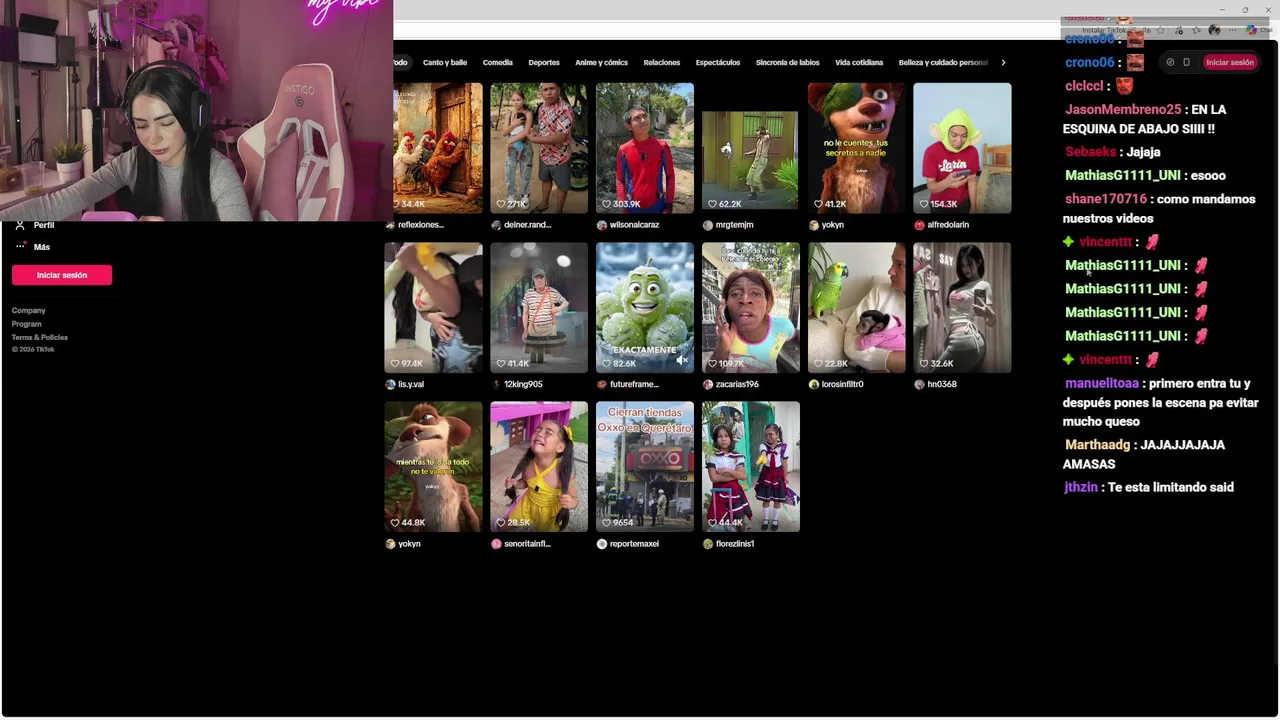Open the Chavo costume video with 41.4K likes
This screenshot has width=1280, height=720.
click(539, 308)
